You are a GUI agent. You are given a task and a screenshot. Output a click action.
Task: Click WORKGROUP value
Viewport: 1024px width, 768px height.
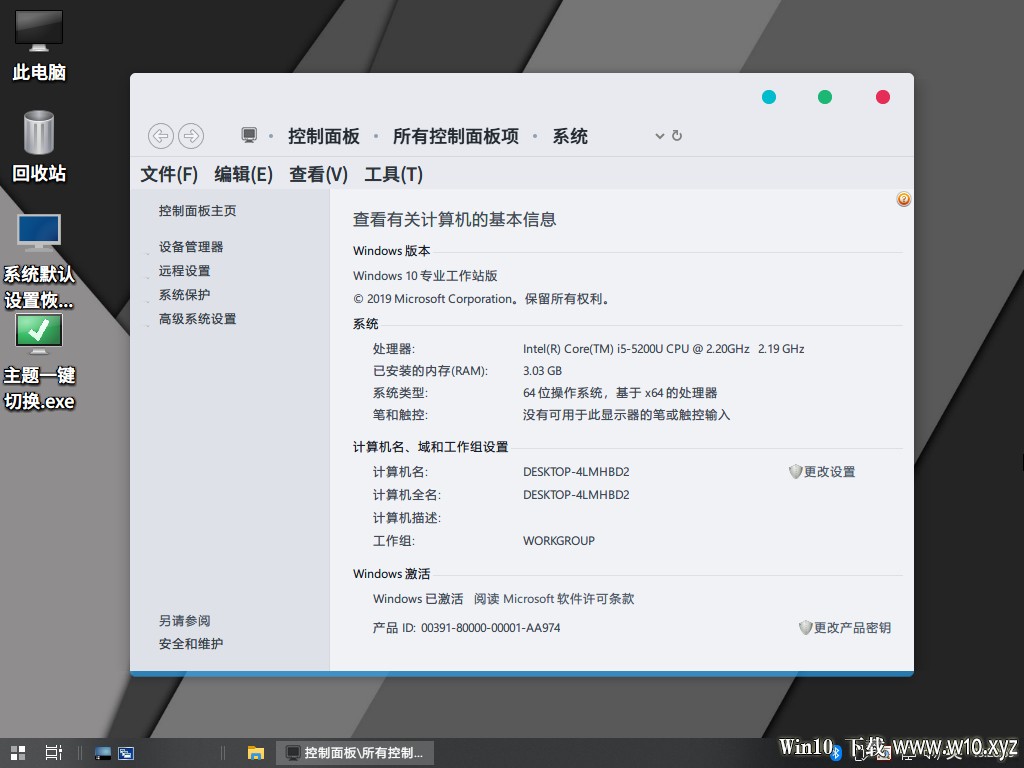[x=558, y=541]
